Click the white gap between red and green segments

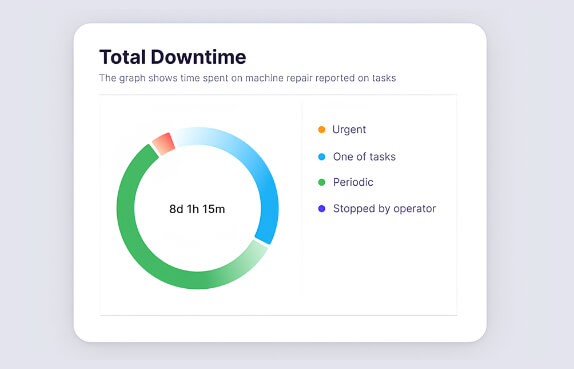pos(155,150)
